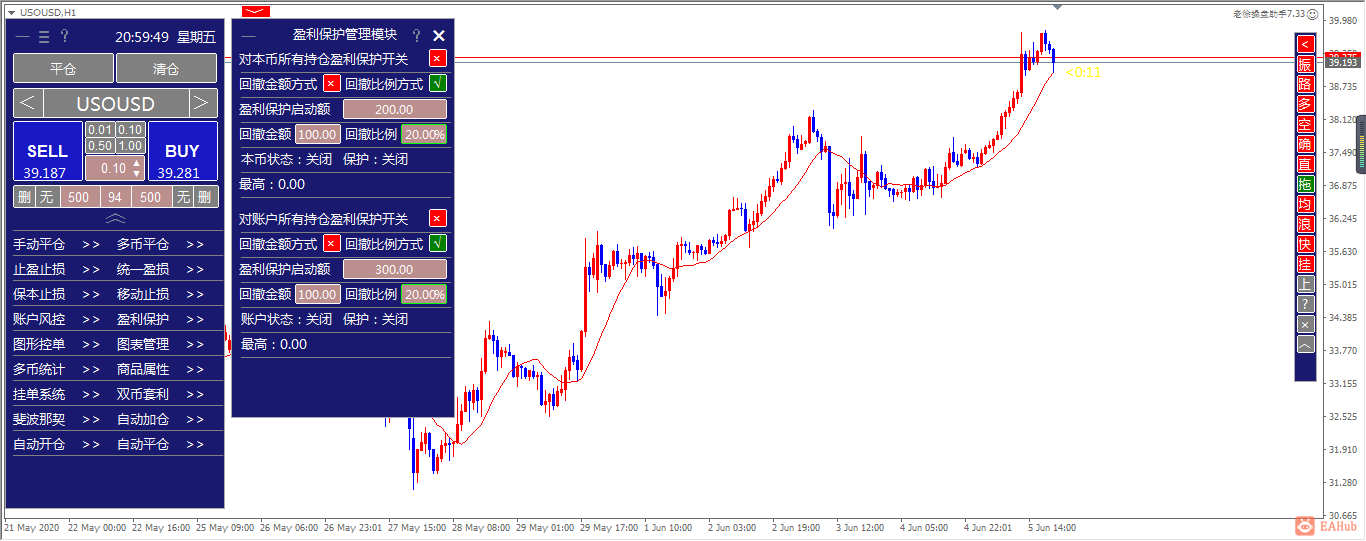The image size is (1366, 541).
Task: Toggle 回撤比例方式 green check in the 本币 section
Action: pyautogui.click(x=437, y=83)
